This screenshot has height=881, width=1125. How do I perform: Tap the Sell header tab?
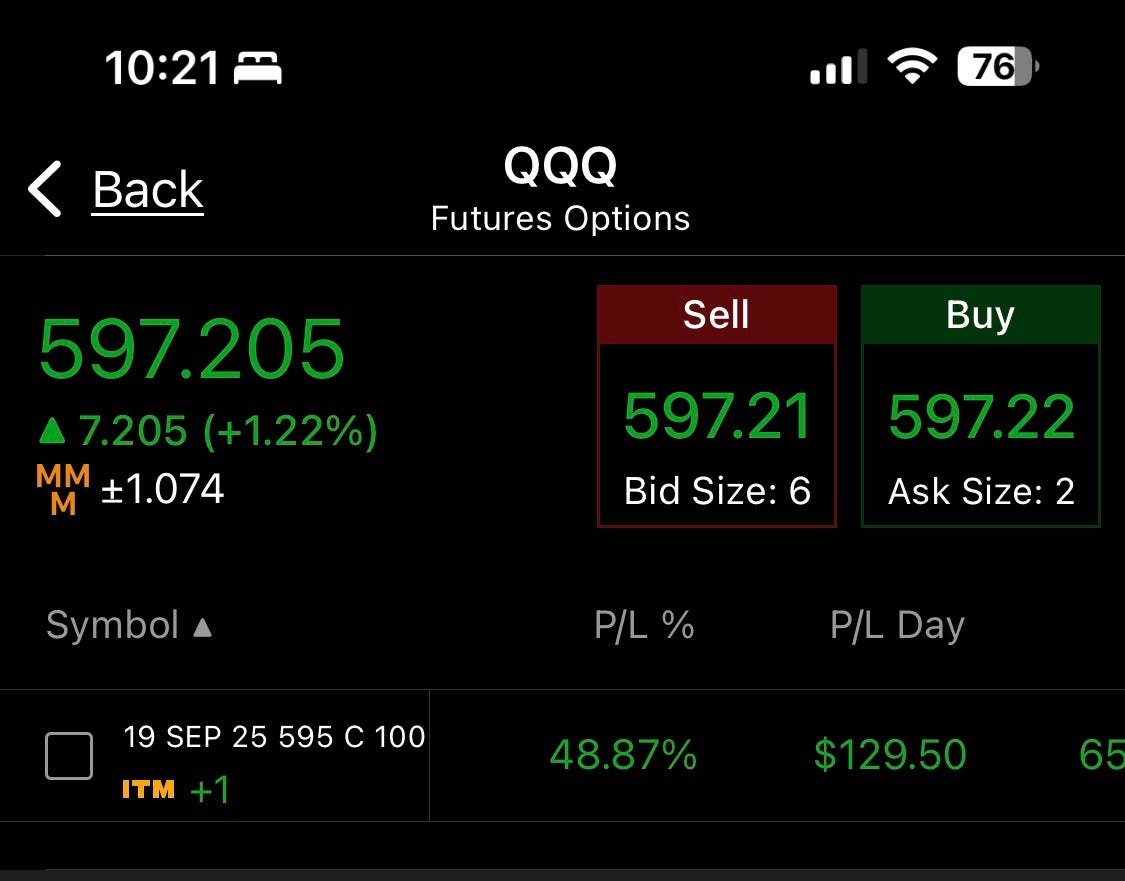tap(717, 314)
